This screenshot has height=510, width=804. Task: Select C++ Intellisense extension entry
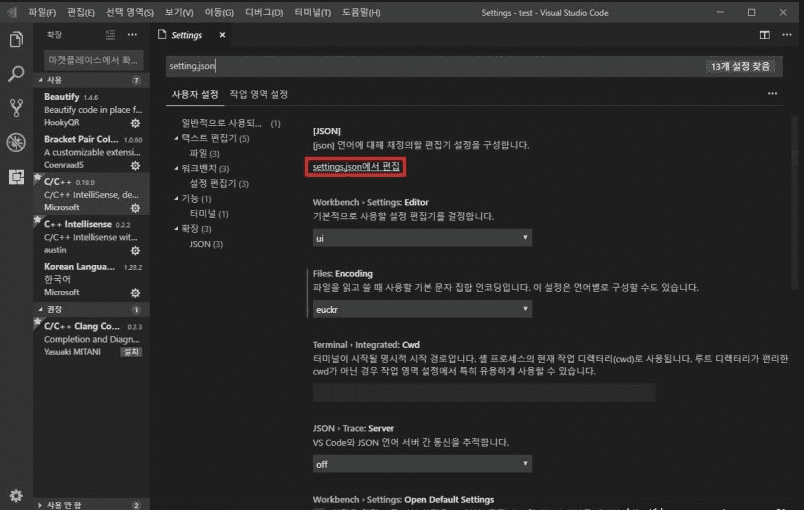(91, 237)
